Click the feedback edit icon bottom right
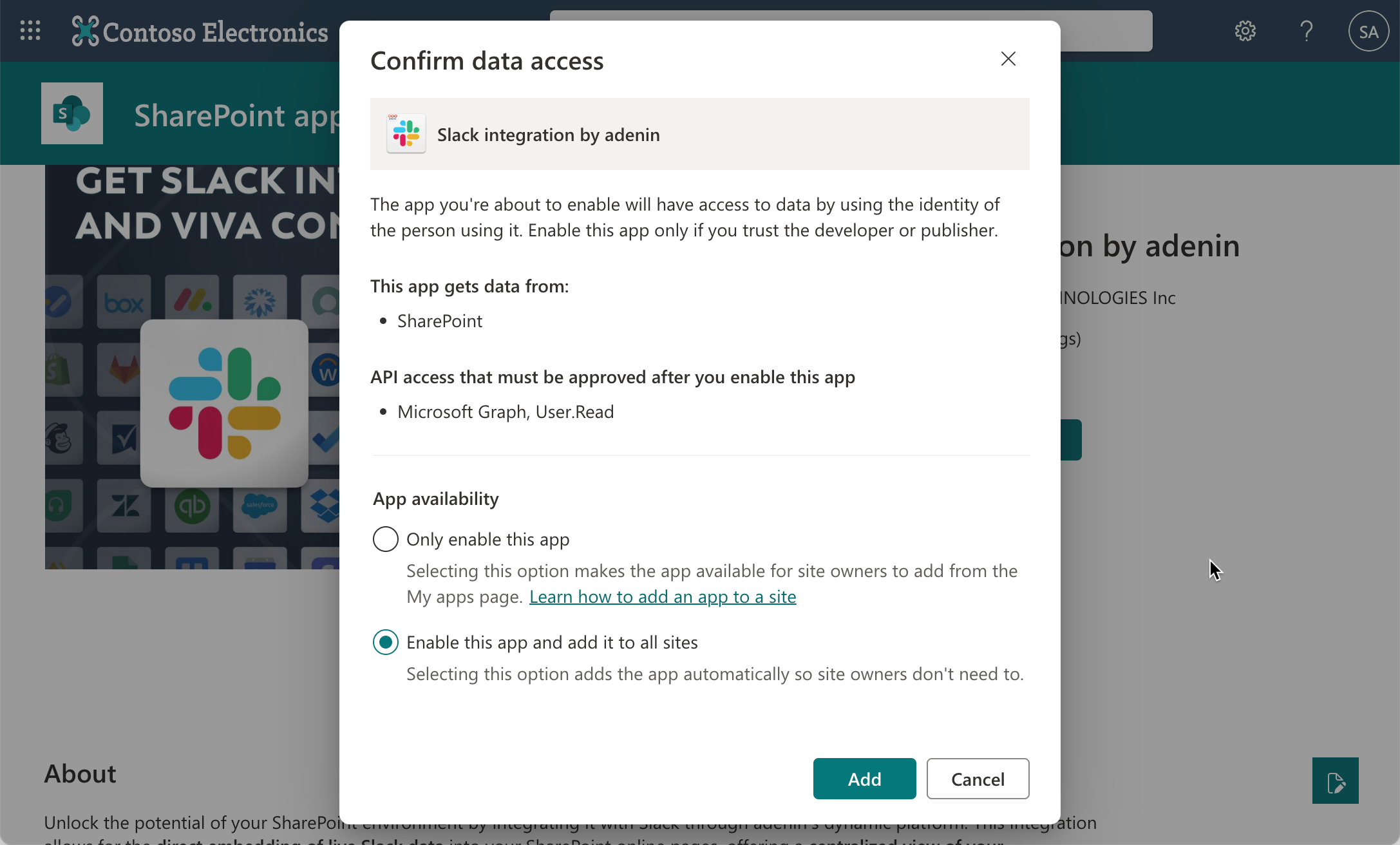 coord(1335,781)
